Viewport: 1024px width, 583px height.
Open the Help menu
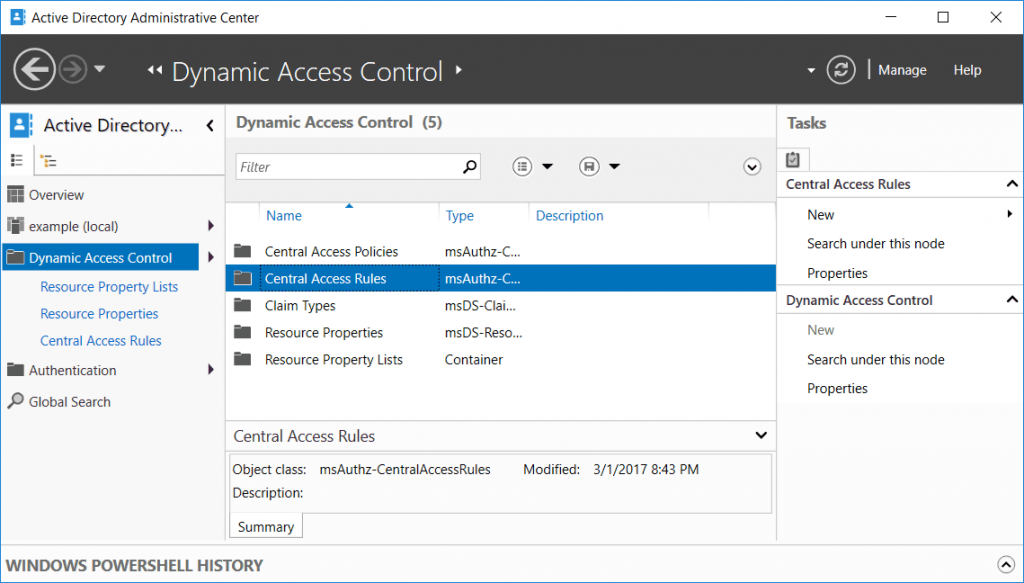966,69
